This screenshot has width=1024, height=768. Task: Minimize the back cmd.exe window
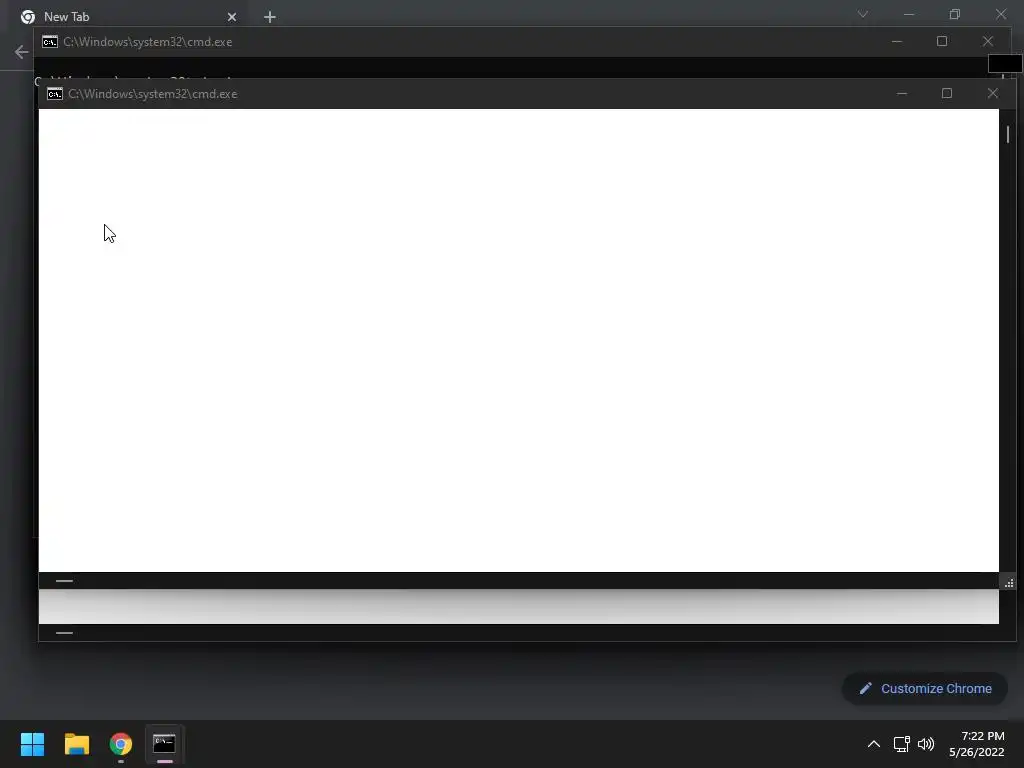(x=897, y=41)
